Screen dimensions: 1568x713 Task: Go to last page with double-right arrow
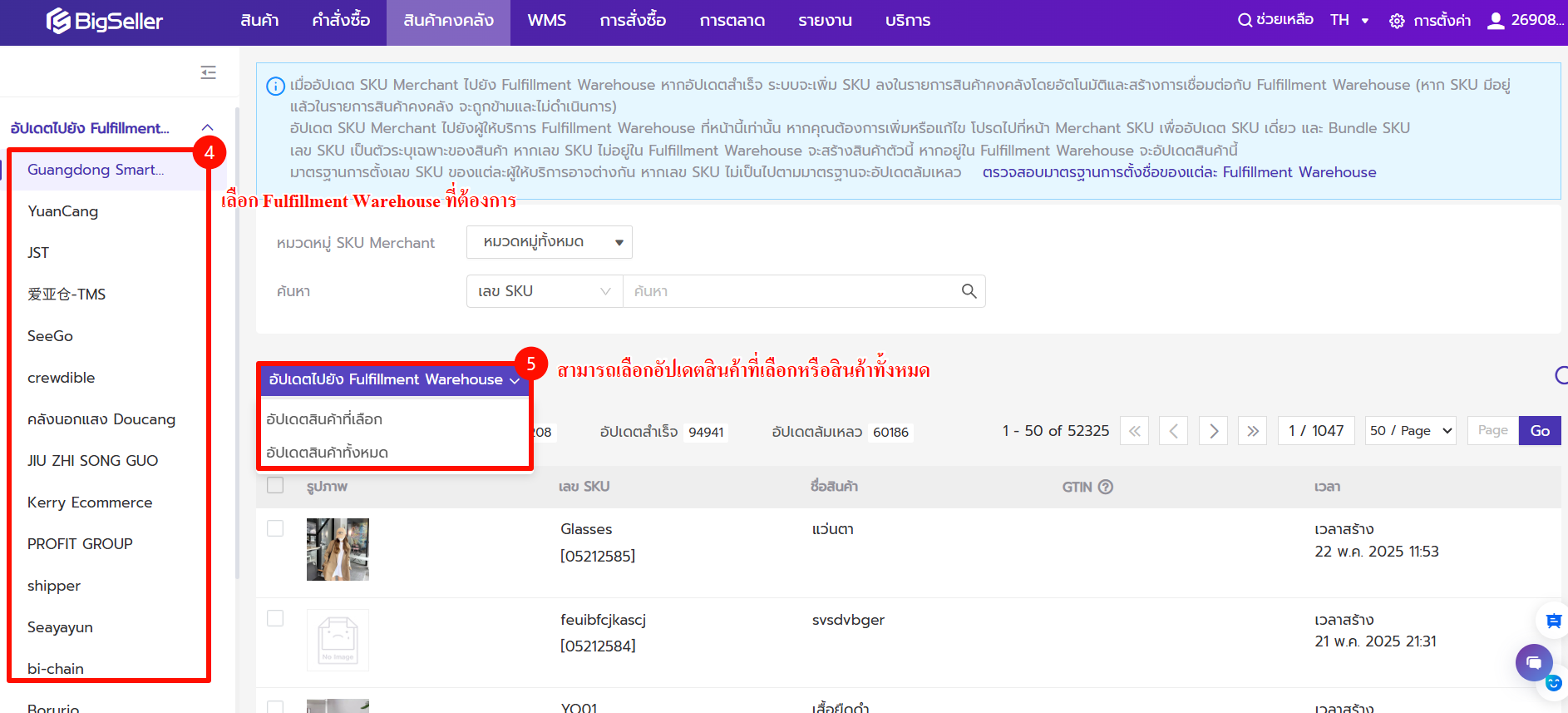click(x=1253, y=431)
